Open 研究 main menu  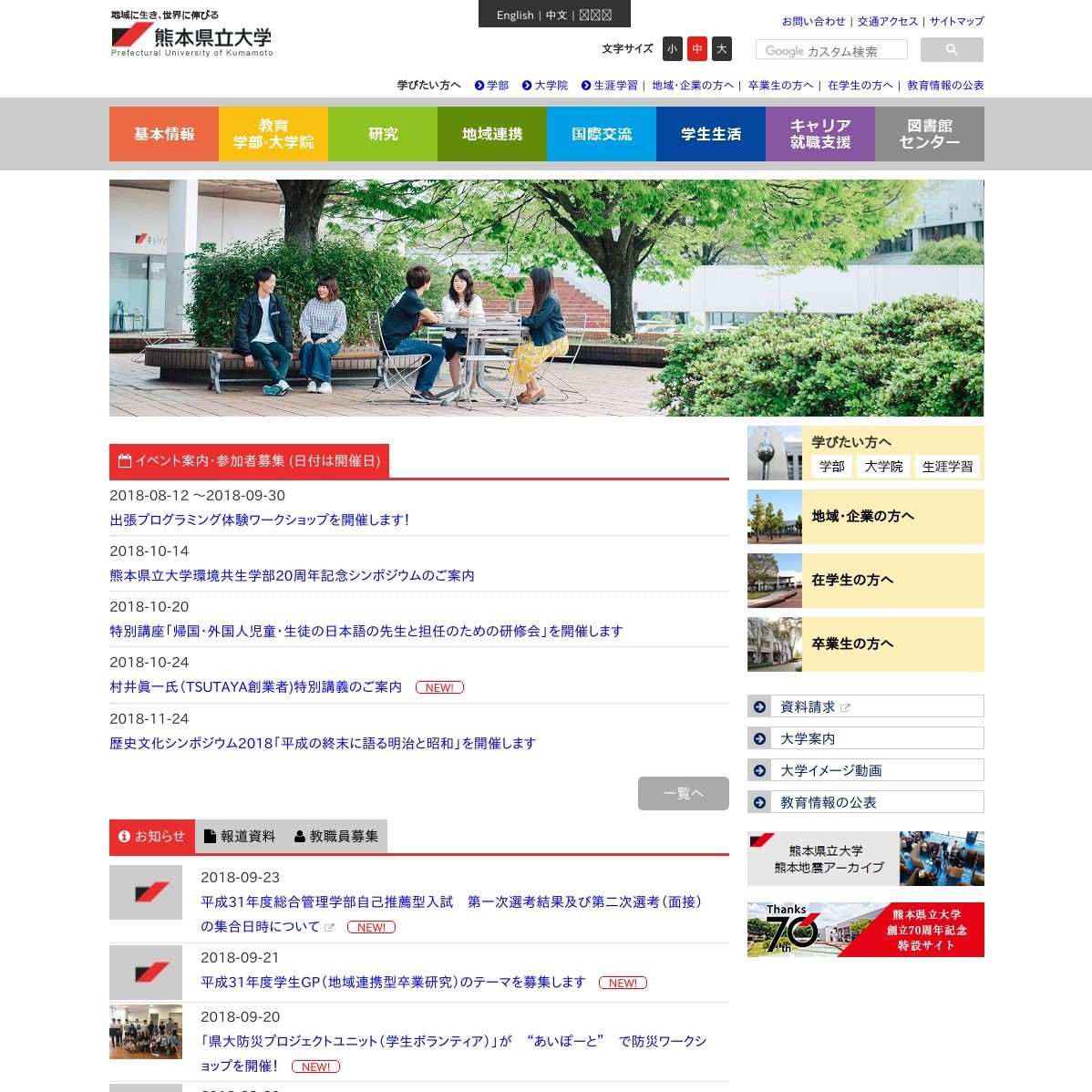pyautogui.click(x=382, y=134)
